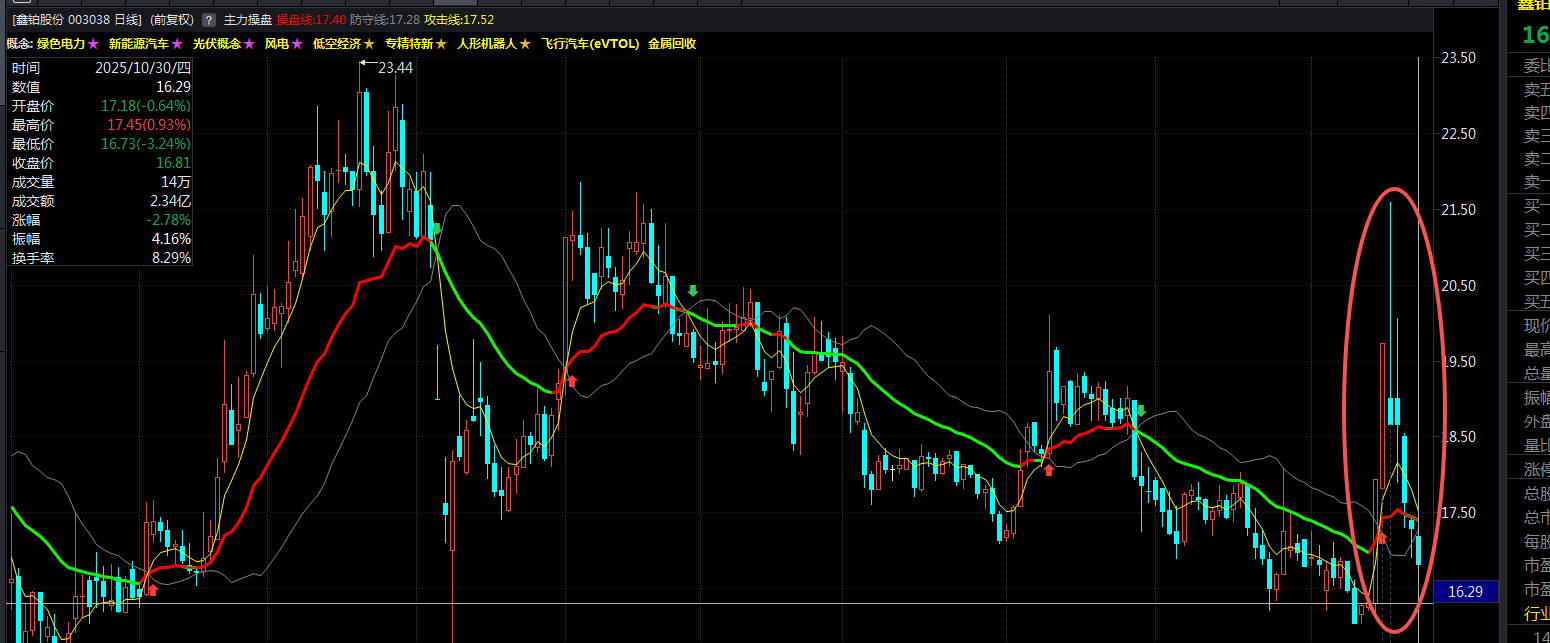Click the green sell arrow near 20.50 level

[x=692, y=291]
